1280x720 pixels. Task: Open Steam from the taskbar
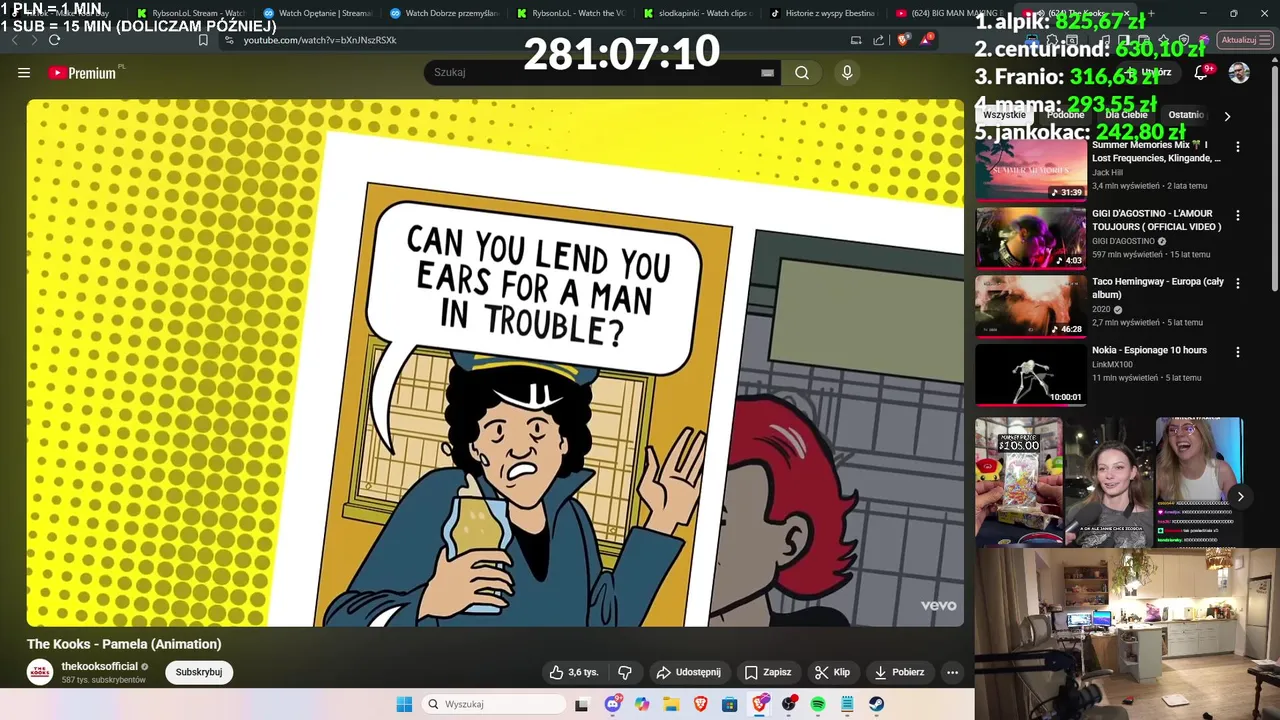tap(877, 704)
